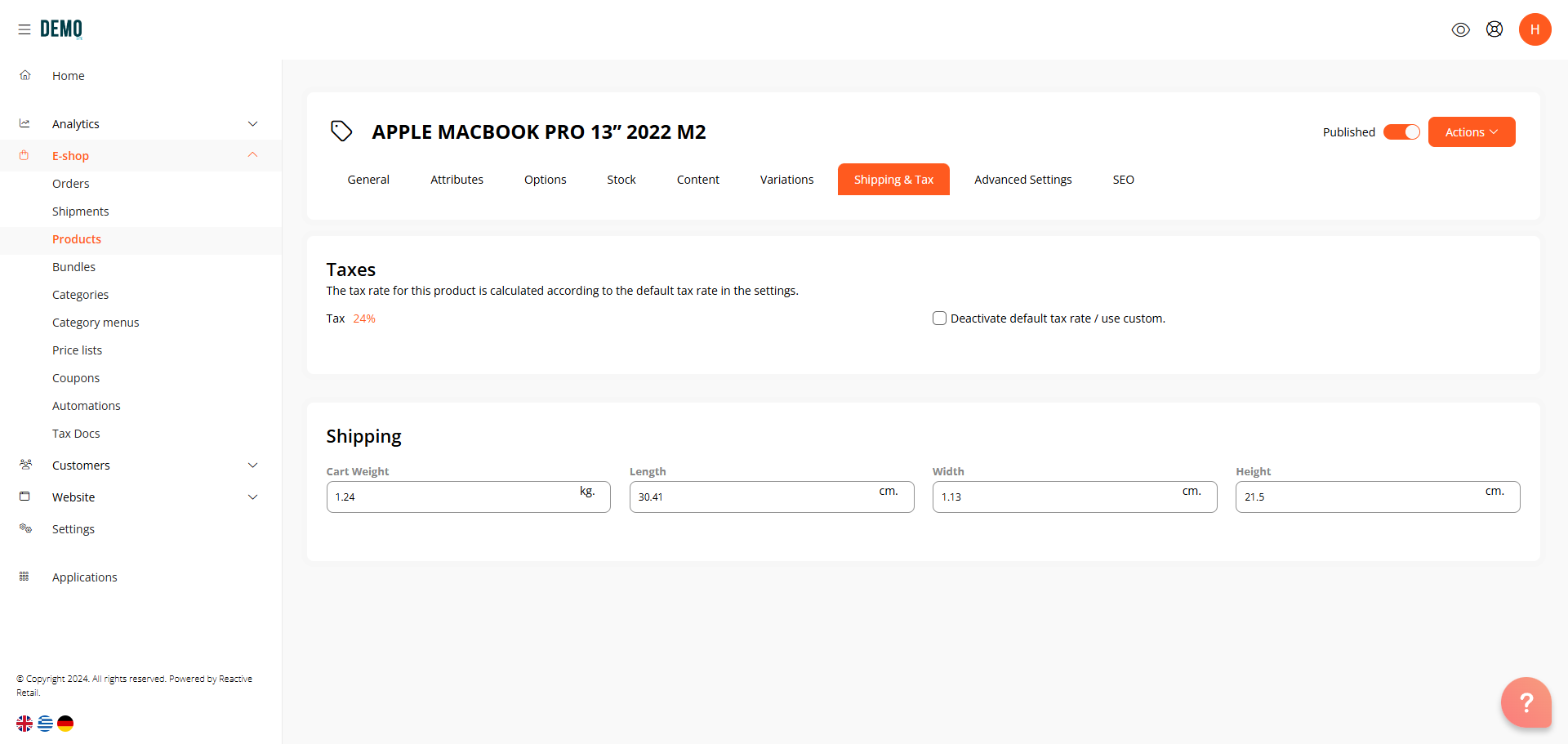Click the Settings gears icon
This screenshot has width=1568, height=744.
click(25, 528)
